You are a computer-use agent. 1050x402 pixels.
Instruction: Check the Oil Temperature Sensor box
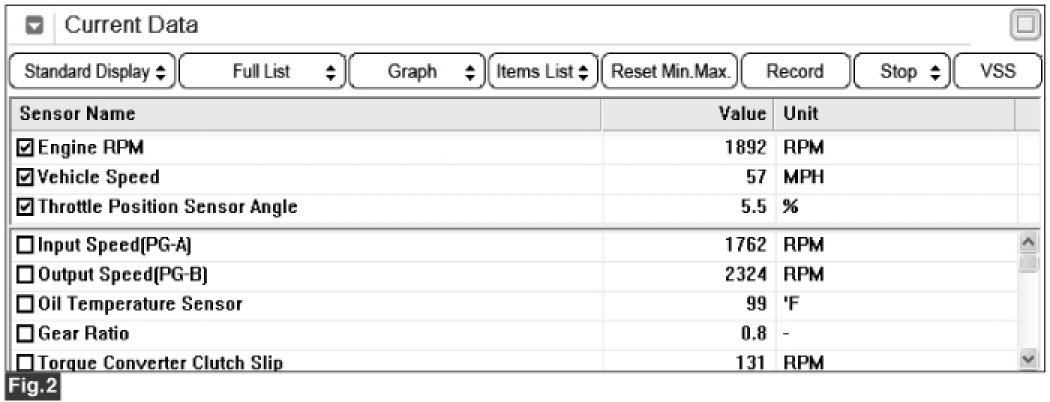tap(26, 303)
